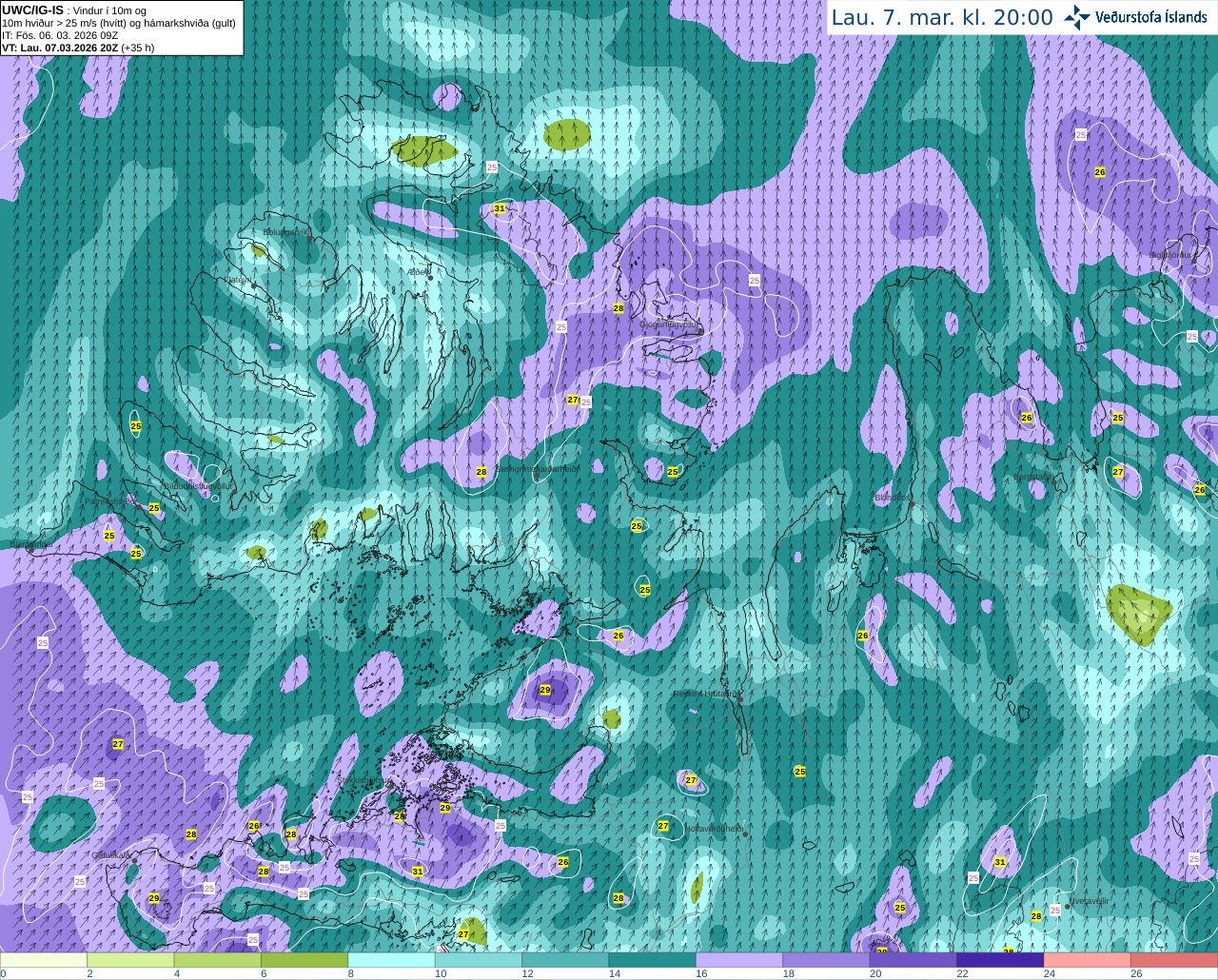1218x980 pixels.
Task: Click the 6–8 m/s olive green legend swatch
Action: (x=304, y=960)
